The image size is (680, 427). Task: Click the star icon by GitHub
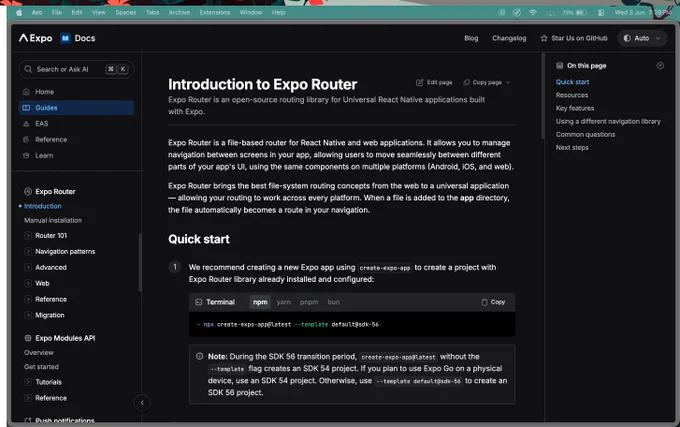544,39
